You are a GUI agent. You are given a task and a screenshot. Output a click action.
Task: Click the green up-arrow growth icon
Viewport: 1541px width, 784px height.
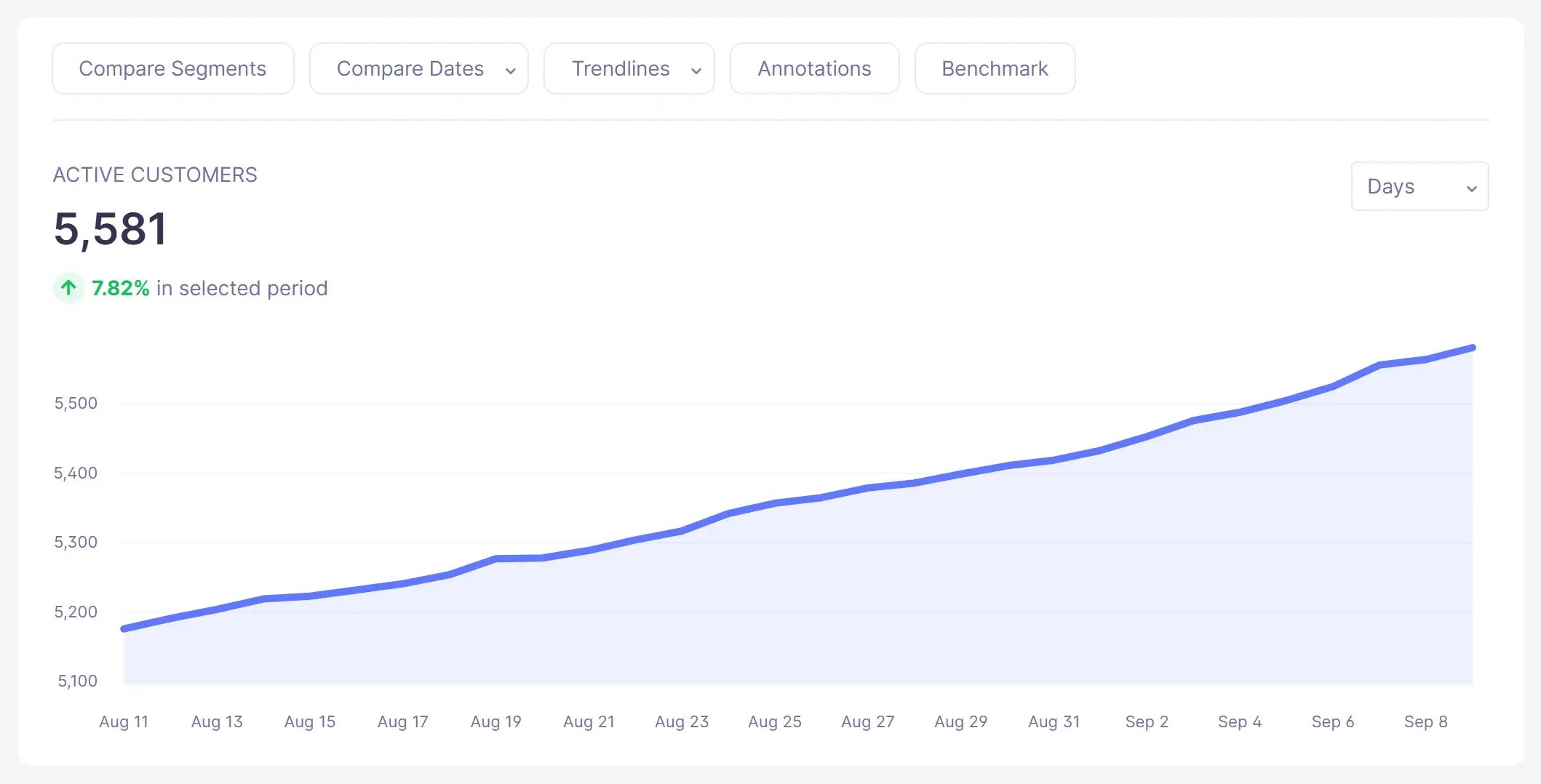pyautogui.click(x=69, y=288)
